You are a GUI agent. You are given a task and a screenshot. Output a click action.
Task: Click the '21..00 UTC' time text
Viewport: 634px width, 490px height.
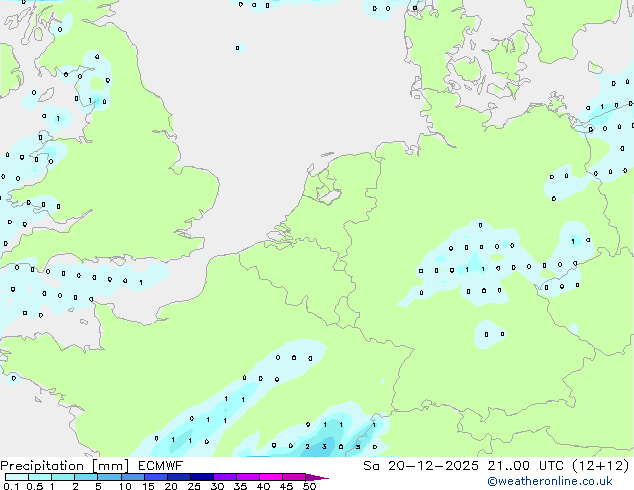tap(526, 466)
